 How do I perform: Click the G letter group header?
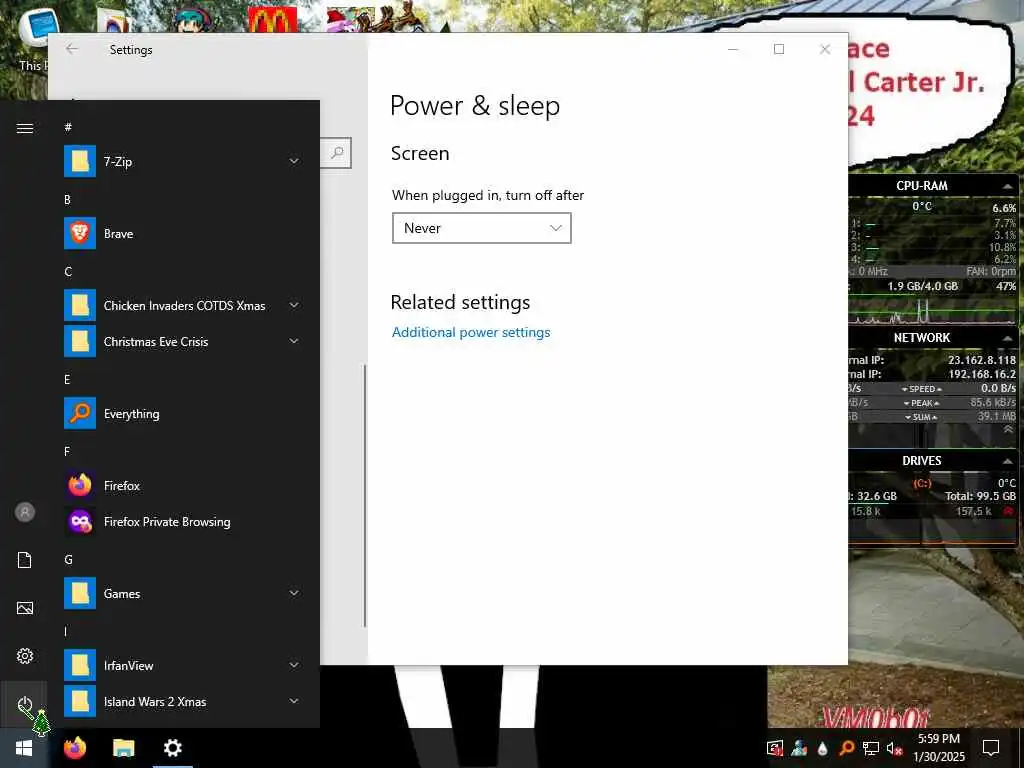pos(68,560)
